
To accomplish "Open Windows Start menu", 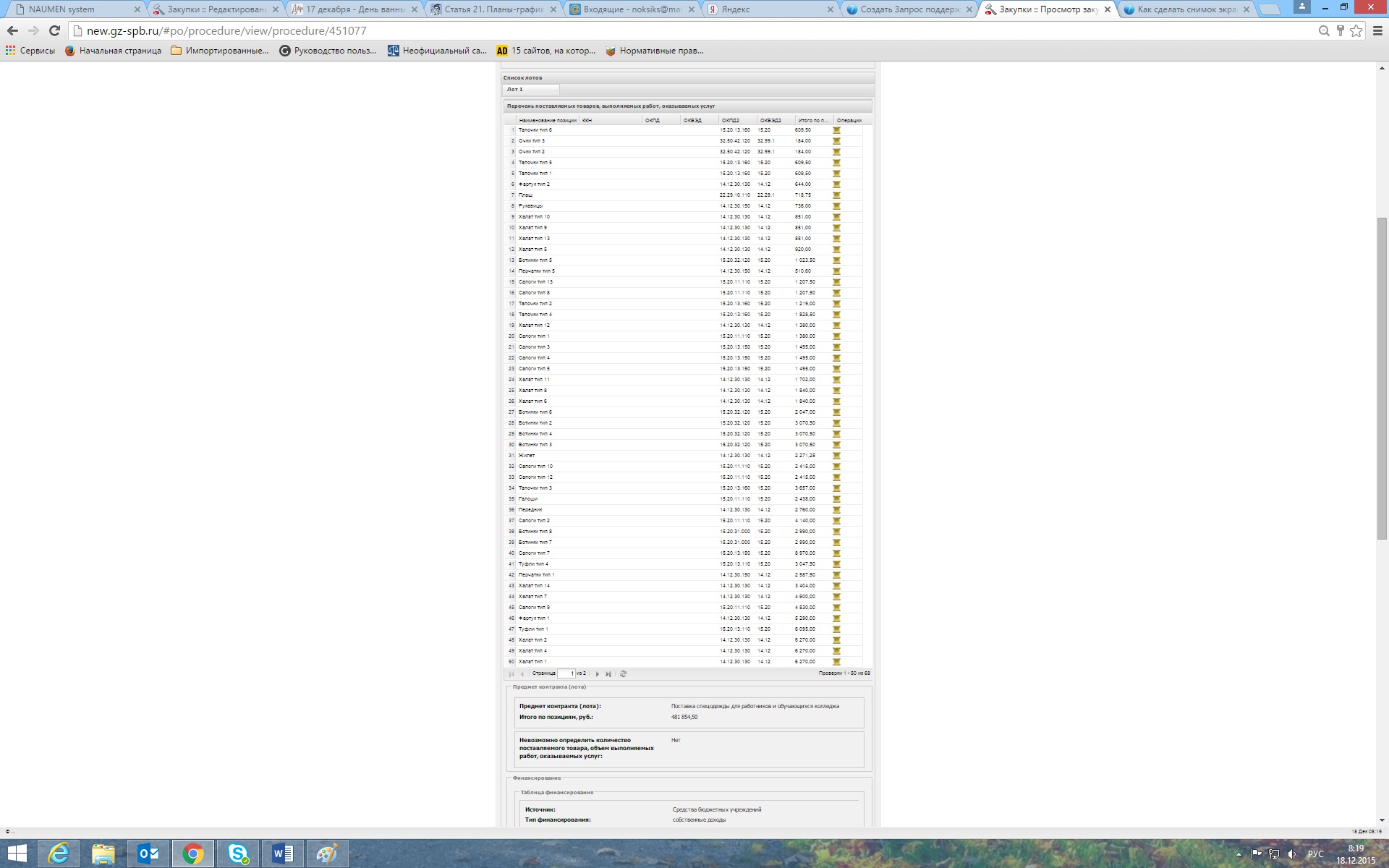I will [17, 854].
